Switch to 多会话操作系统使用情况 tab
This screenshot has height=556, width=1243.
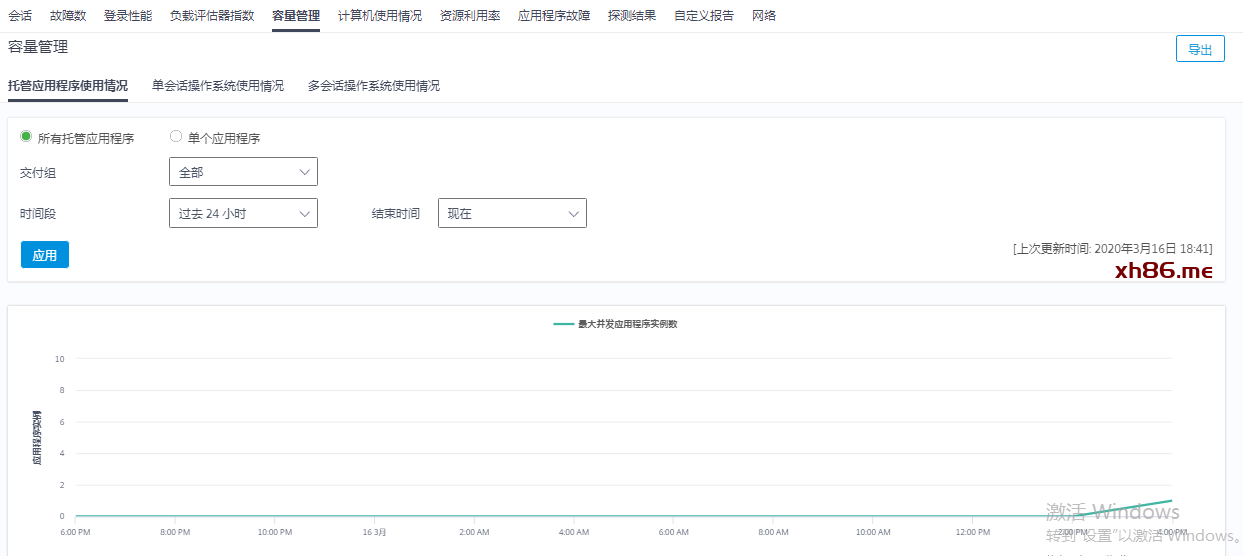(x=374, y=86)
